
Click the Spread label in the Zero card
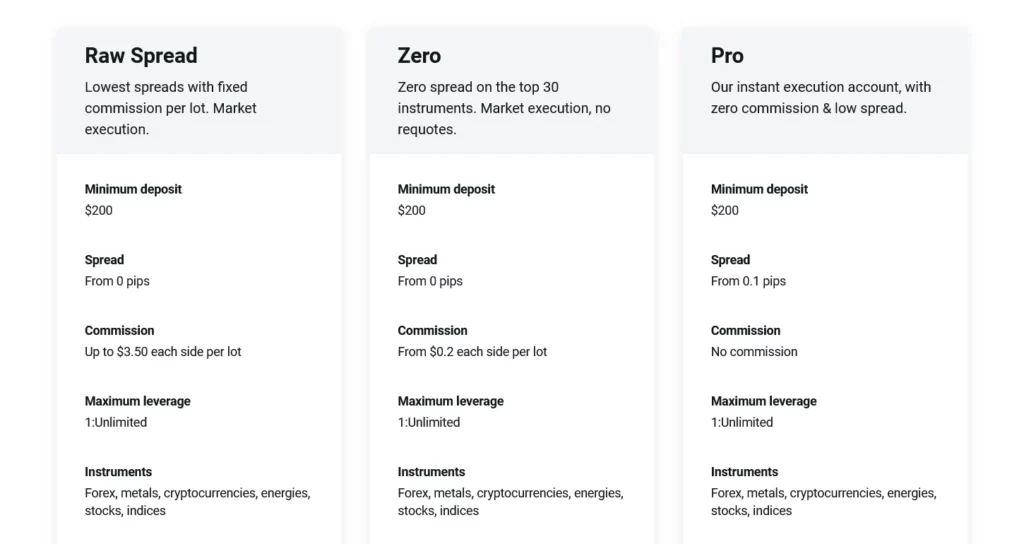[x=417, y=260]
